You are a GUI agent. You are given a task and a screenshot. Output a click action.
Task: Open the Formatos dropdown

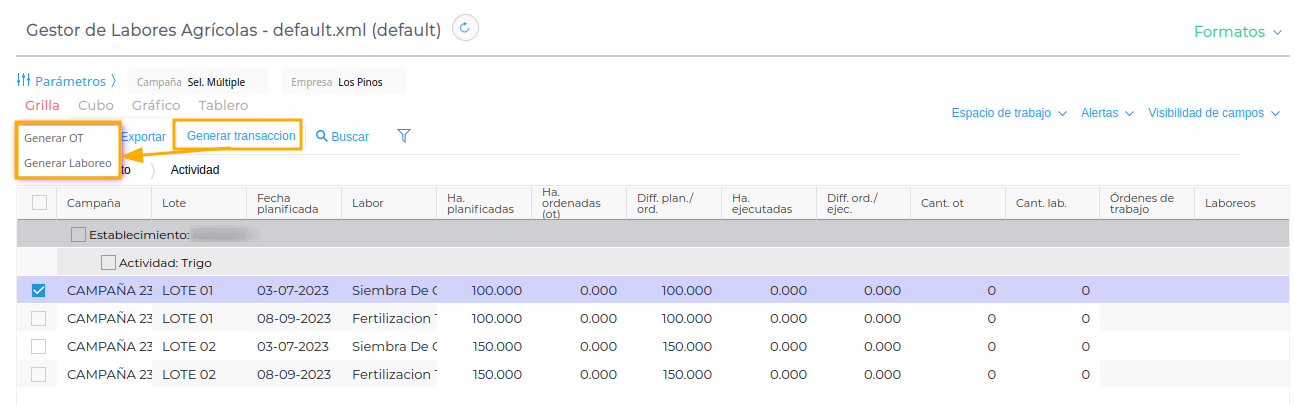click(x=1237, y=32)
